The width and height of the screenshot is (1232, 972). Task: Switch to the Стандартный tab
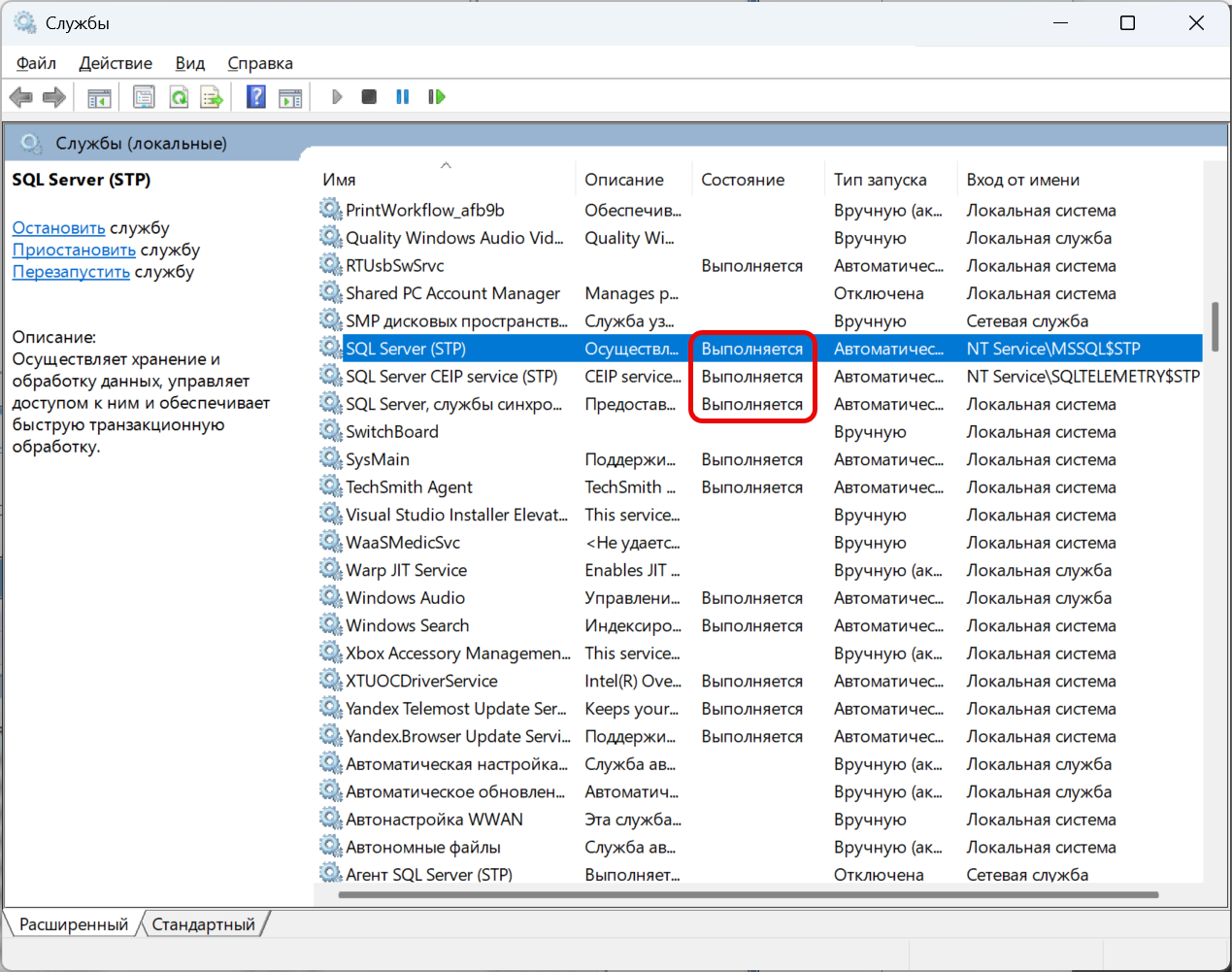click(x=204, y=924)
